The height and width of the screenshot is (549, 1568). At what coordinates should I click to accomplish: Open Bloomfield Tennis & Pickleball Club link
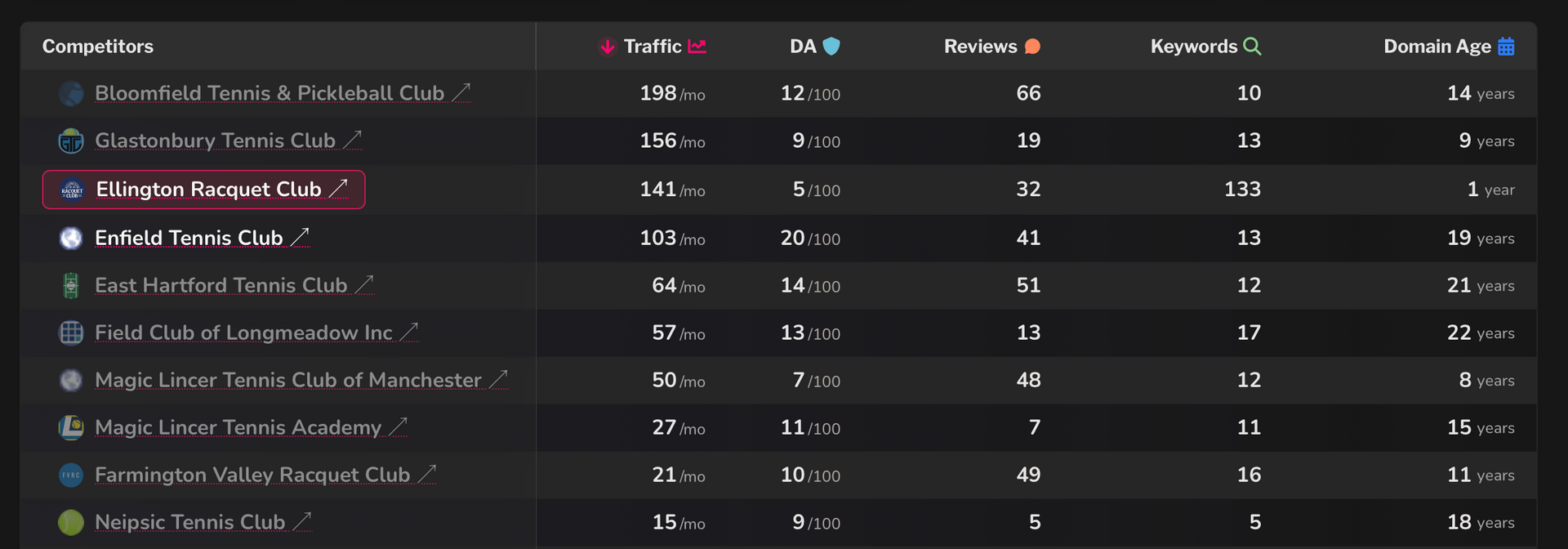pos(269,93)
